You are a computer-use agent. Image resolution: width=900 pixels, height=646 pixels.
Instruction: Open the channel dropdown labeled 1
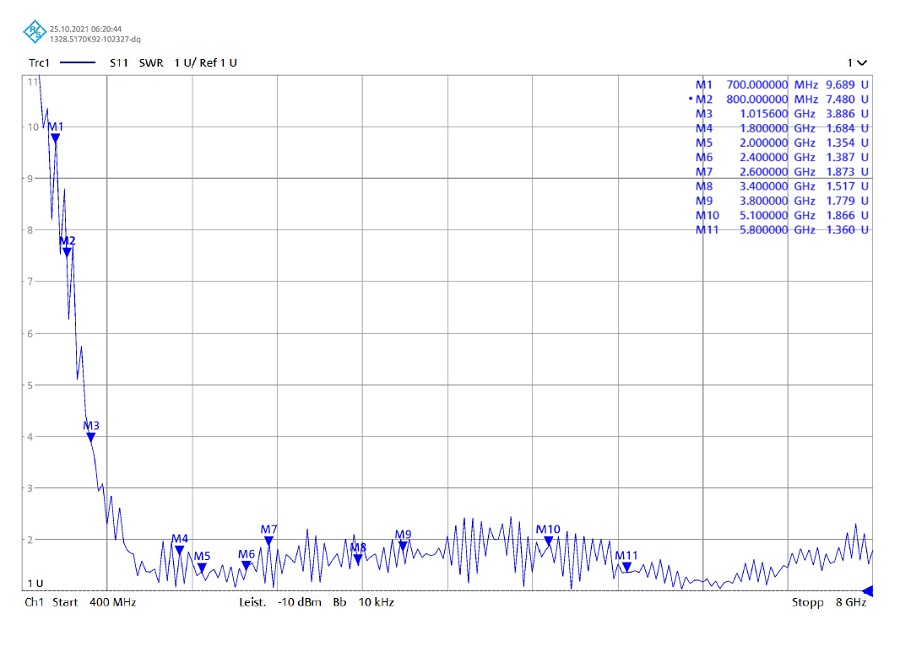coord(857,63)
